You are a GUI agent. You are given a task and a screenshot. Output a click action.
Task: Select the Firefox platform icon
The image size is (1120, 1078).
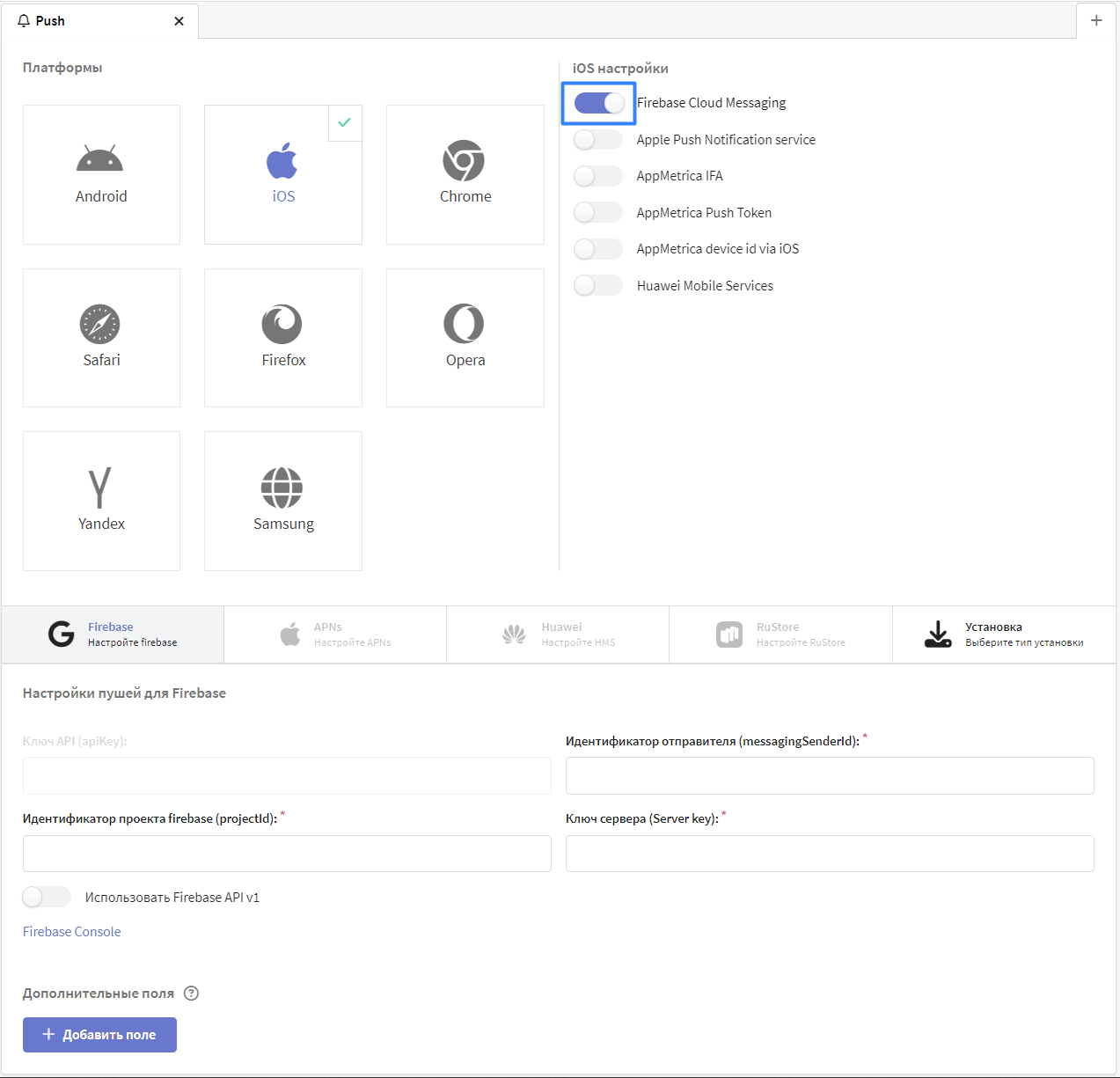[282, 324]
